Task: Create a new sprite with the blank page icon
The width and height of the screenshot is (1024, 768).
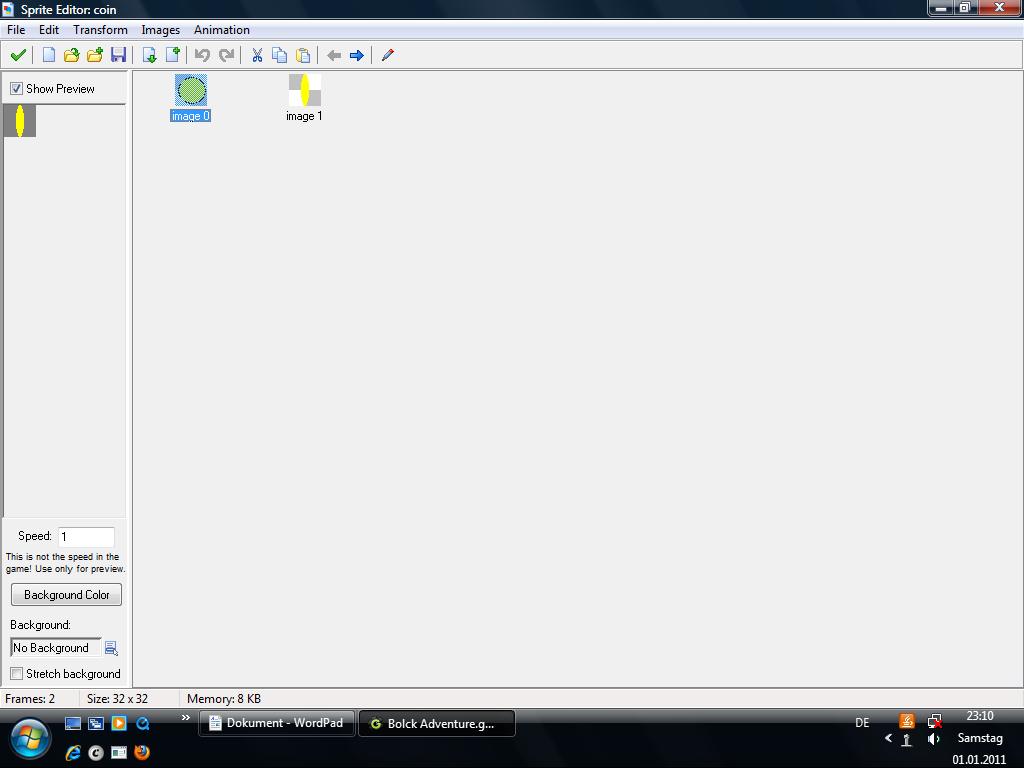Action: point(48,55)
